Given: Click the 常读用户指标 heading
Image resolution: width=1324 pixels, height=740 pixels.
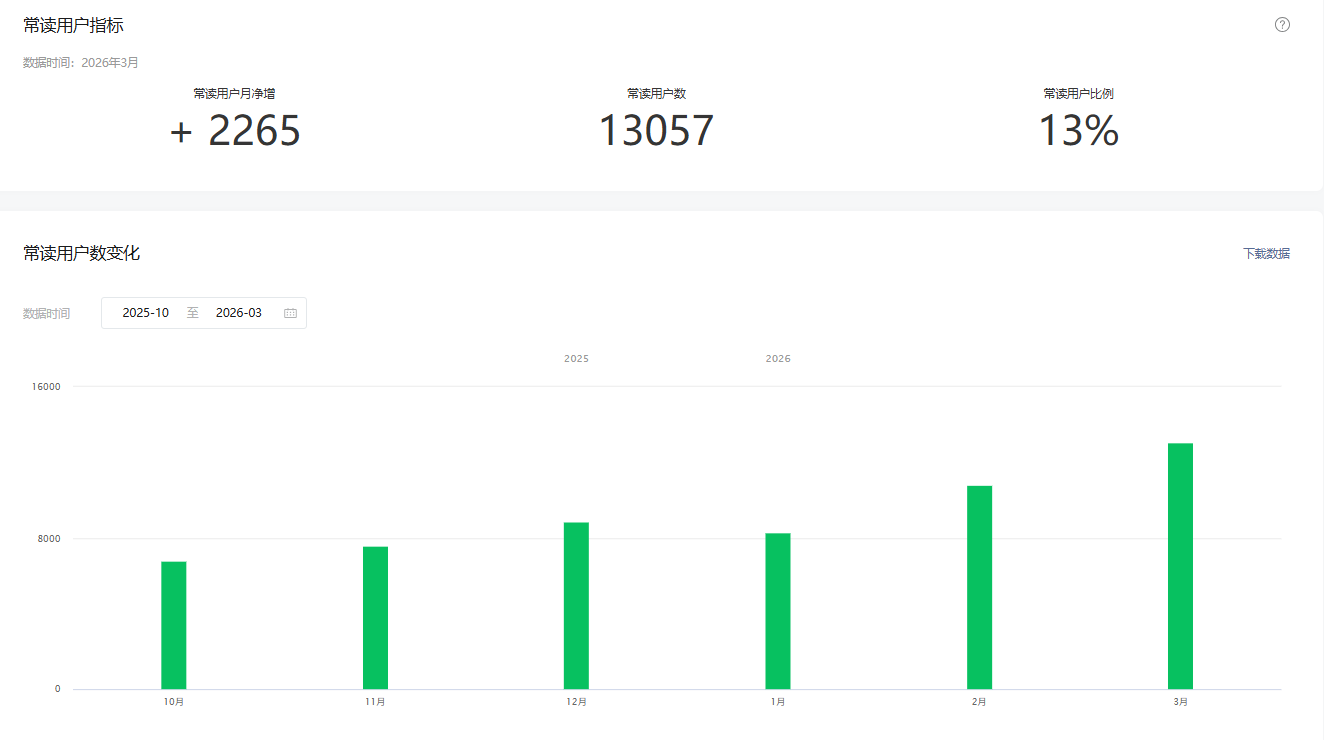Looking at the screenshot, I should point(74,26).
